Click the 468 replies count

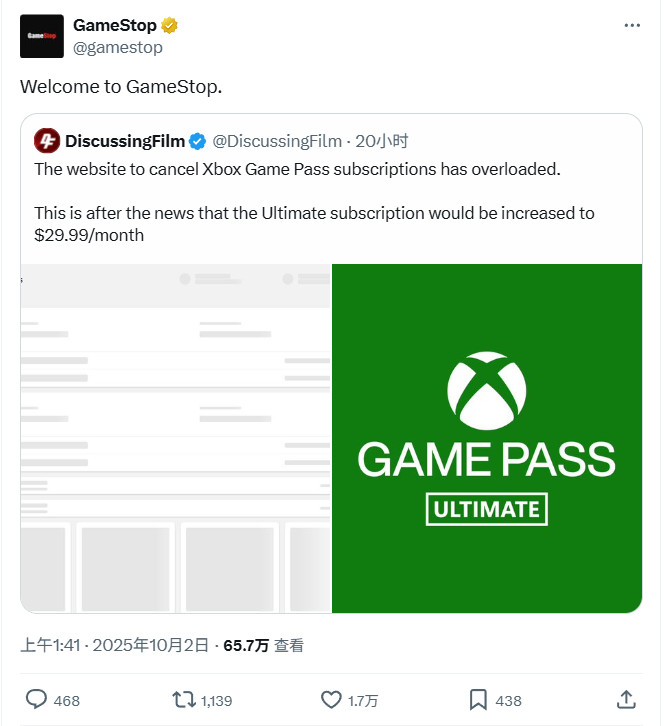click(67, 700)
